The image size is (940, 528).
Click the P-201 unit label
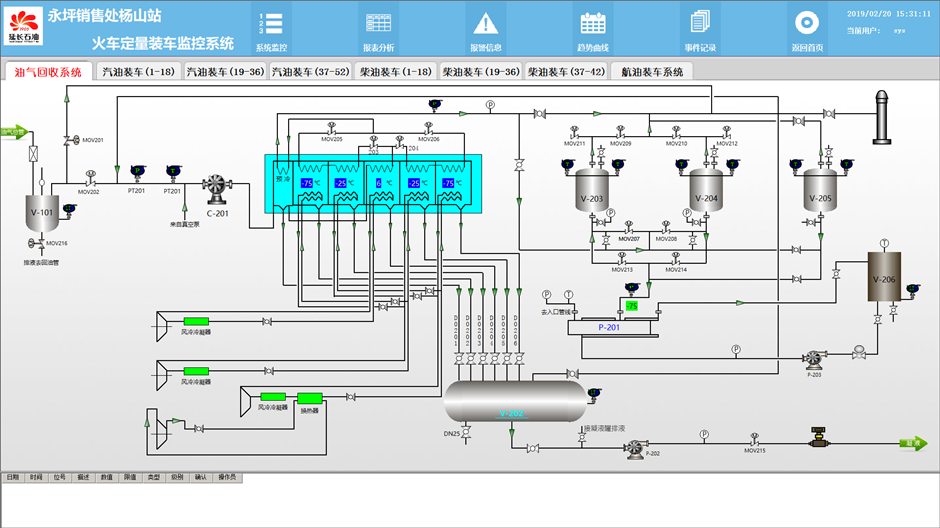(610, 326)
